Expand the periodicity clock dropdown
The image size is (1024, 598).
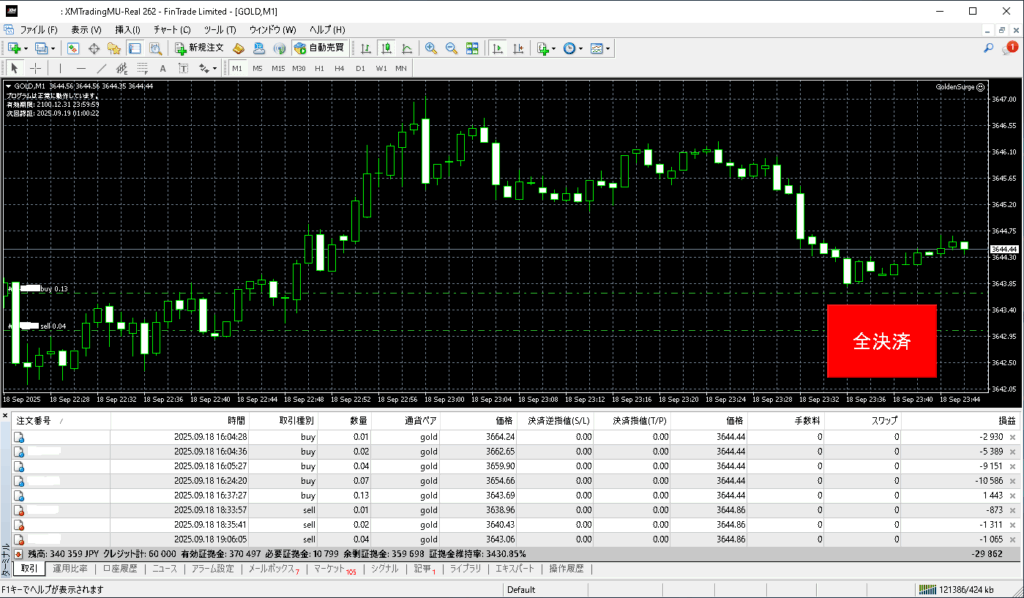582,48
